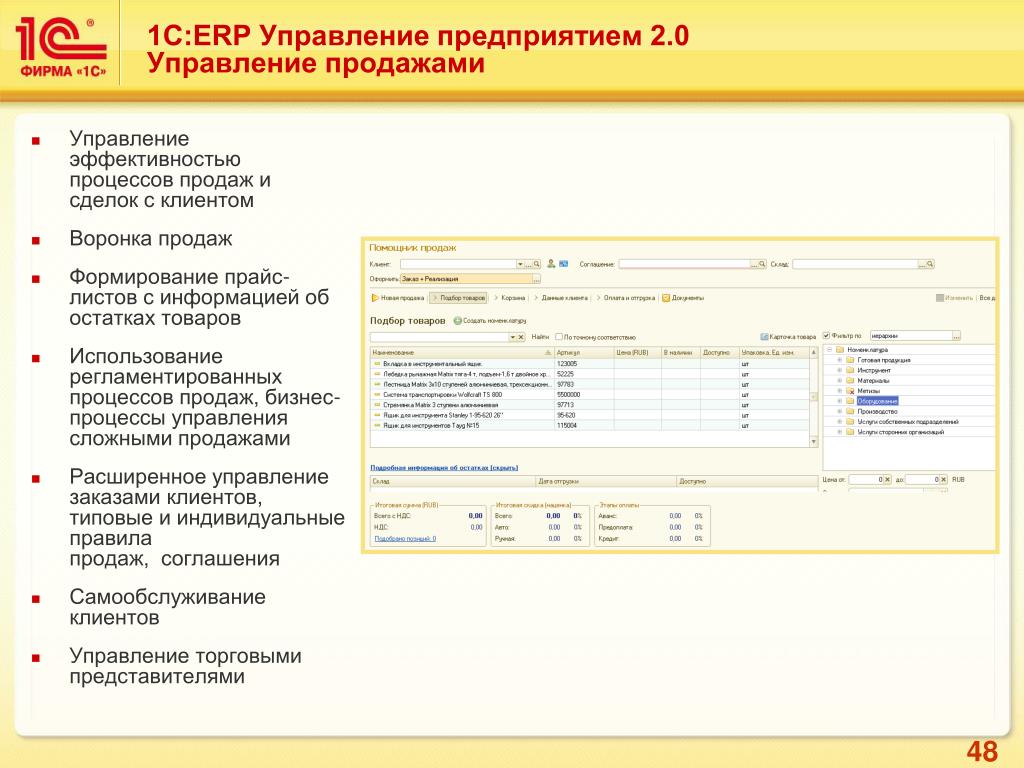Click the Артикул column header
The height and width of the screenshot is (768, 1024).
[x=584, y=353]
